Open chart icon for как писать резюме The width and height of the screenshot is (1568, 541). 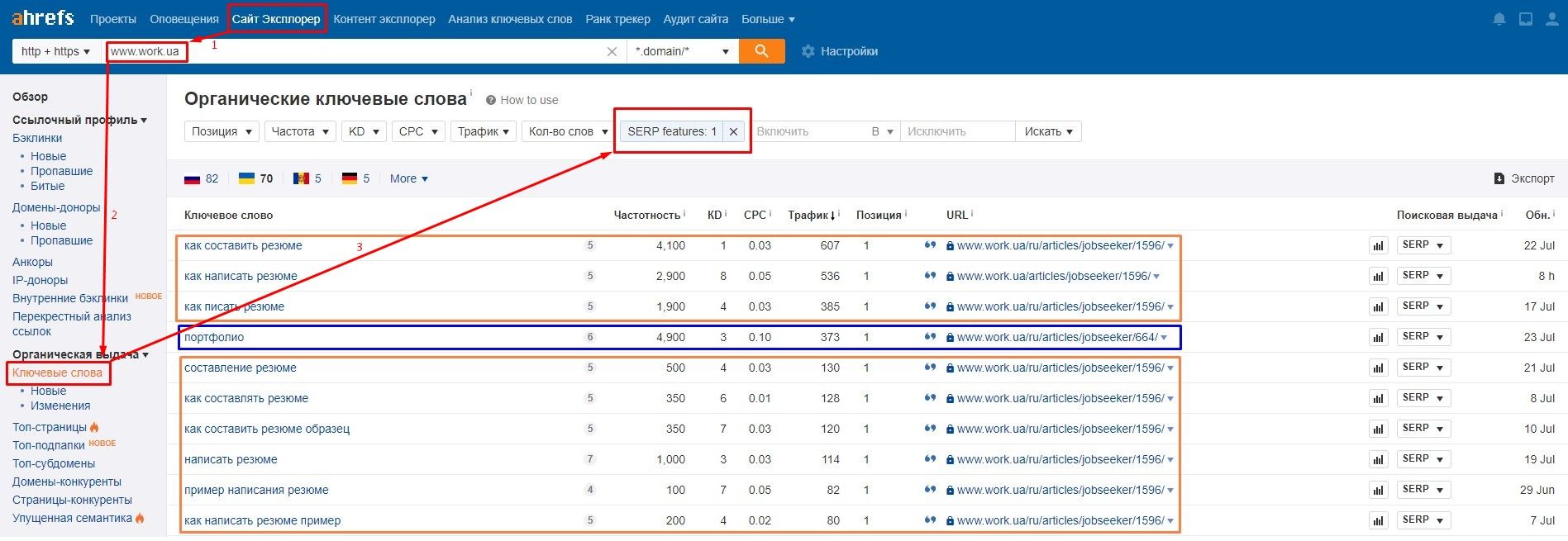click(x=1378, y=307)
